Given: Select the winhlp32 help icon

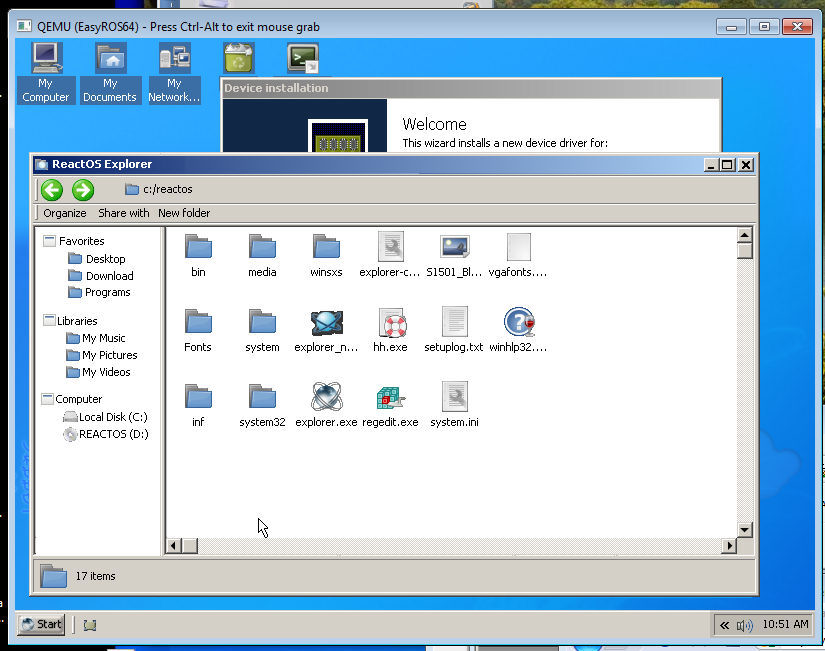Looking at the screenshot, I should coord(519,322).
